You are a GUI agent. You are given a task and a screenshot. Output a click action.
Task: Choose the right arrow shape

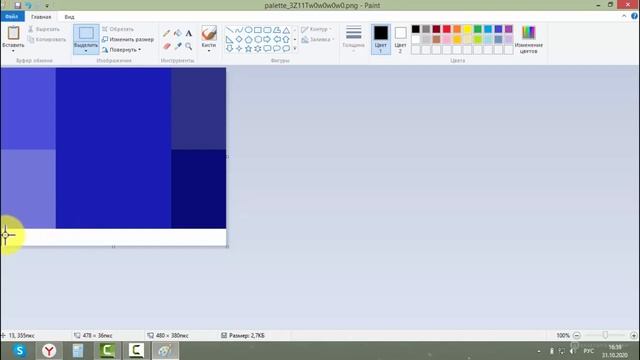(267, 39)
